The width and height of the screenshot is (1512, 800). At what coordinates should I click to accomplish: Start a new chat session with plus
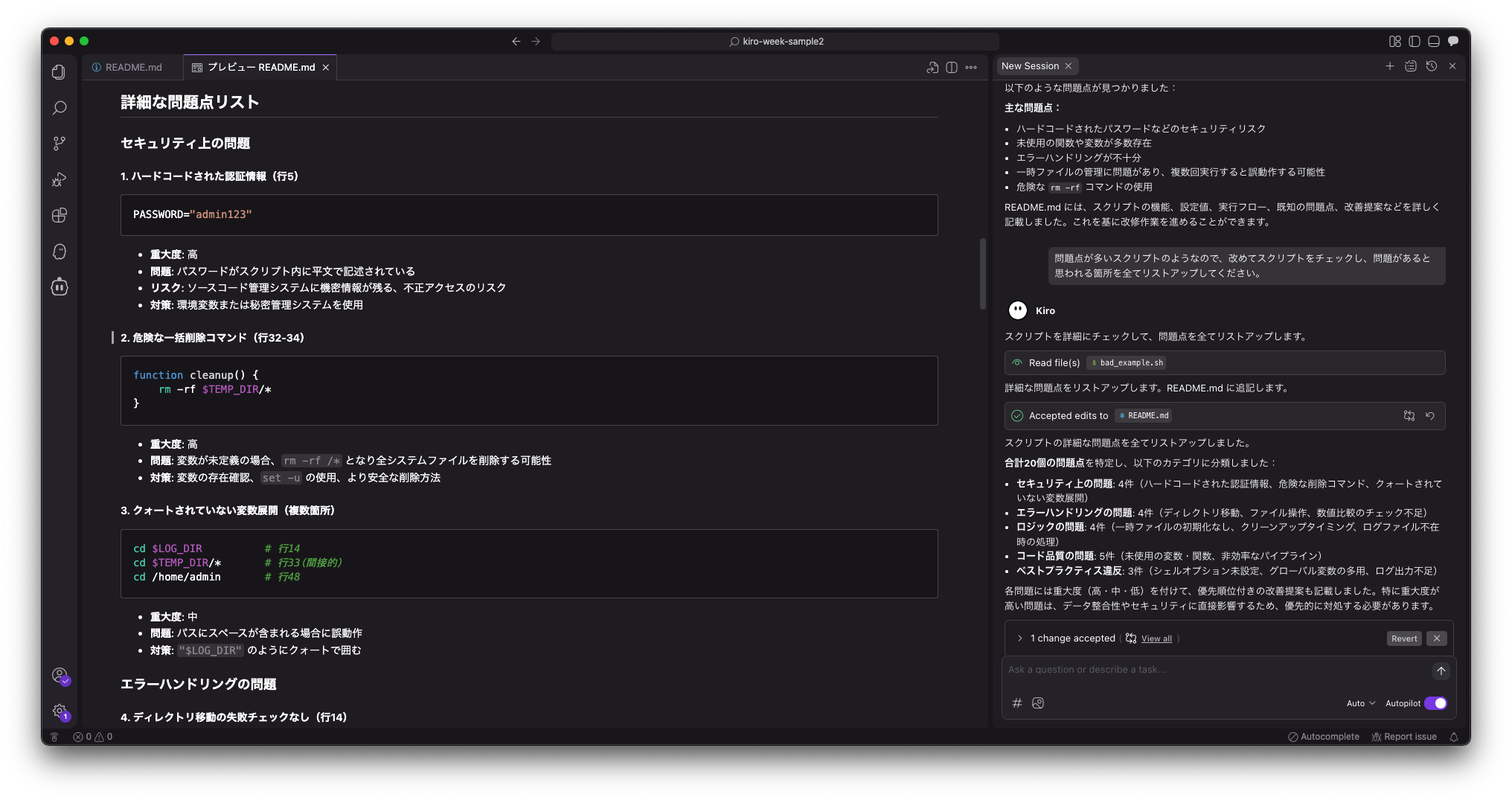pyautogui.click(x=1389, y=66)
